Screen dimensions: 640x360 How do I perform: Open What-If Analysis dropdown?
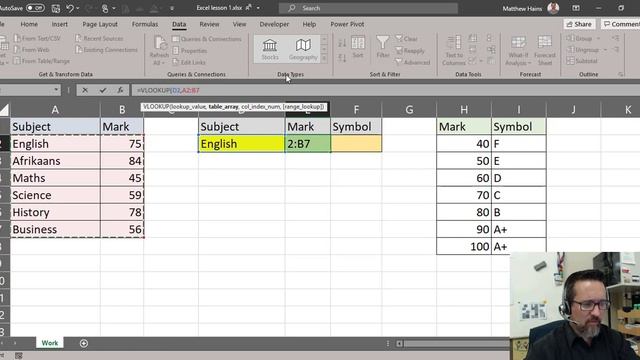point(518,51)
